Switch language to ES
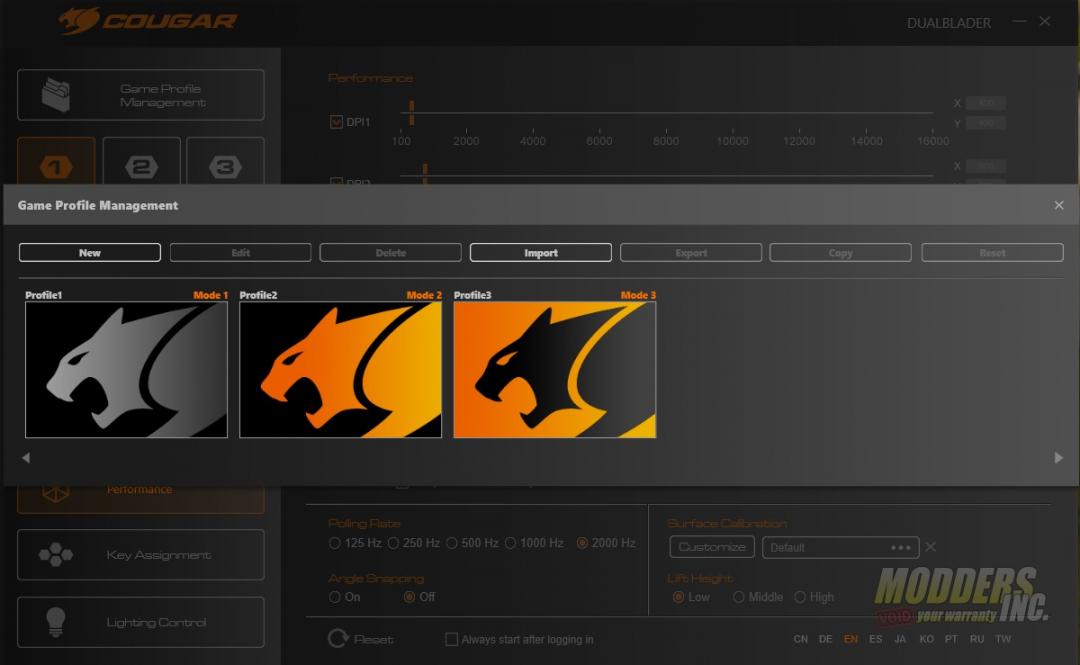The height and width of the screenshot is (665, 1080). tap(875, 640)
